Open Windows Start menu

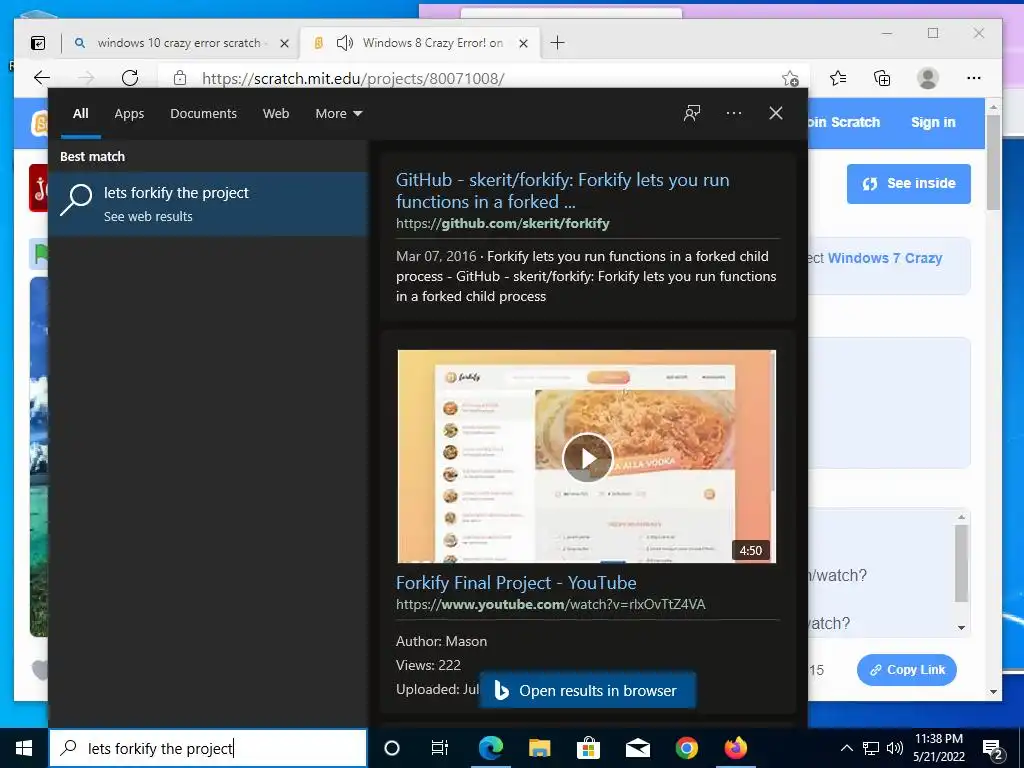tap(24, 748)
